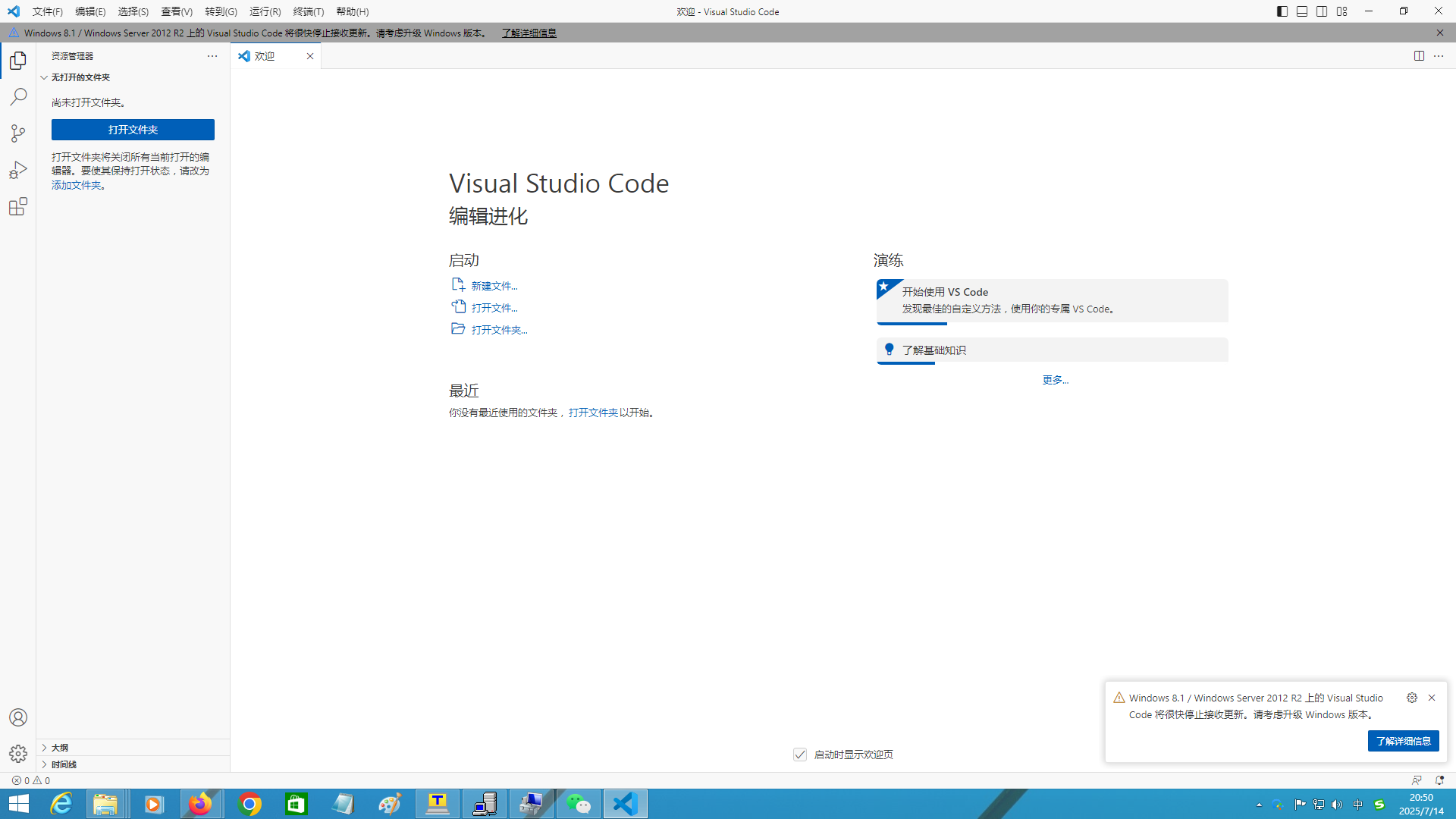1456x819 pixels.
Task: Open 了解基础知识 walkthrough card
Action: [x=1053, y=350]
